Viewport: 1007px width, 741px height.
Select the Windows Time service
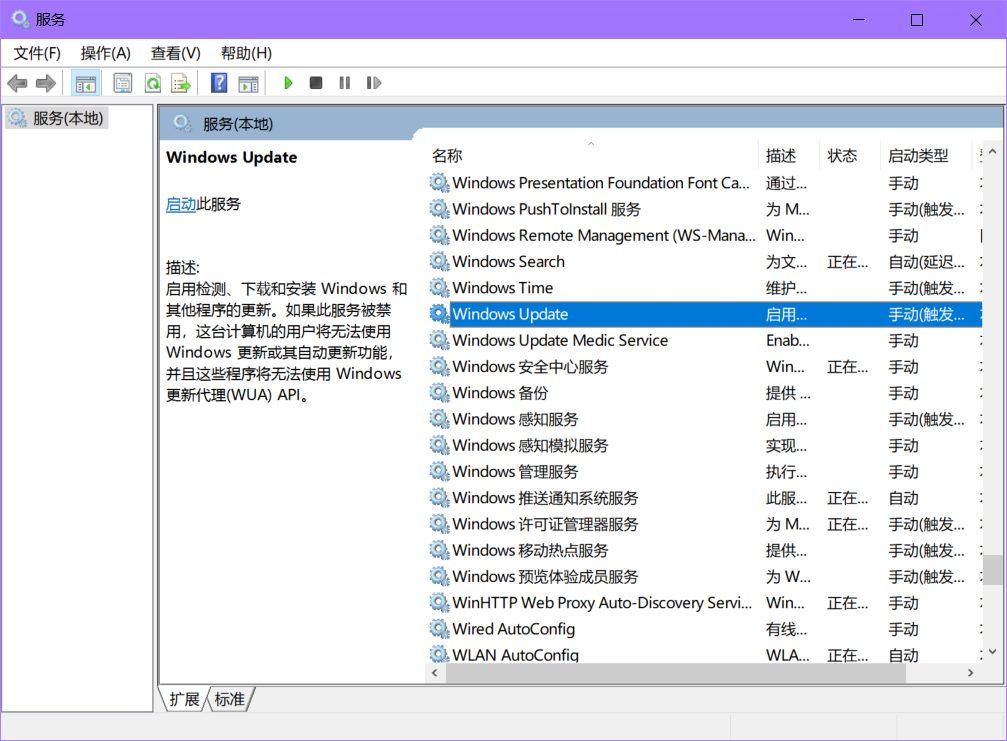tap(705, 288)
